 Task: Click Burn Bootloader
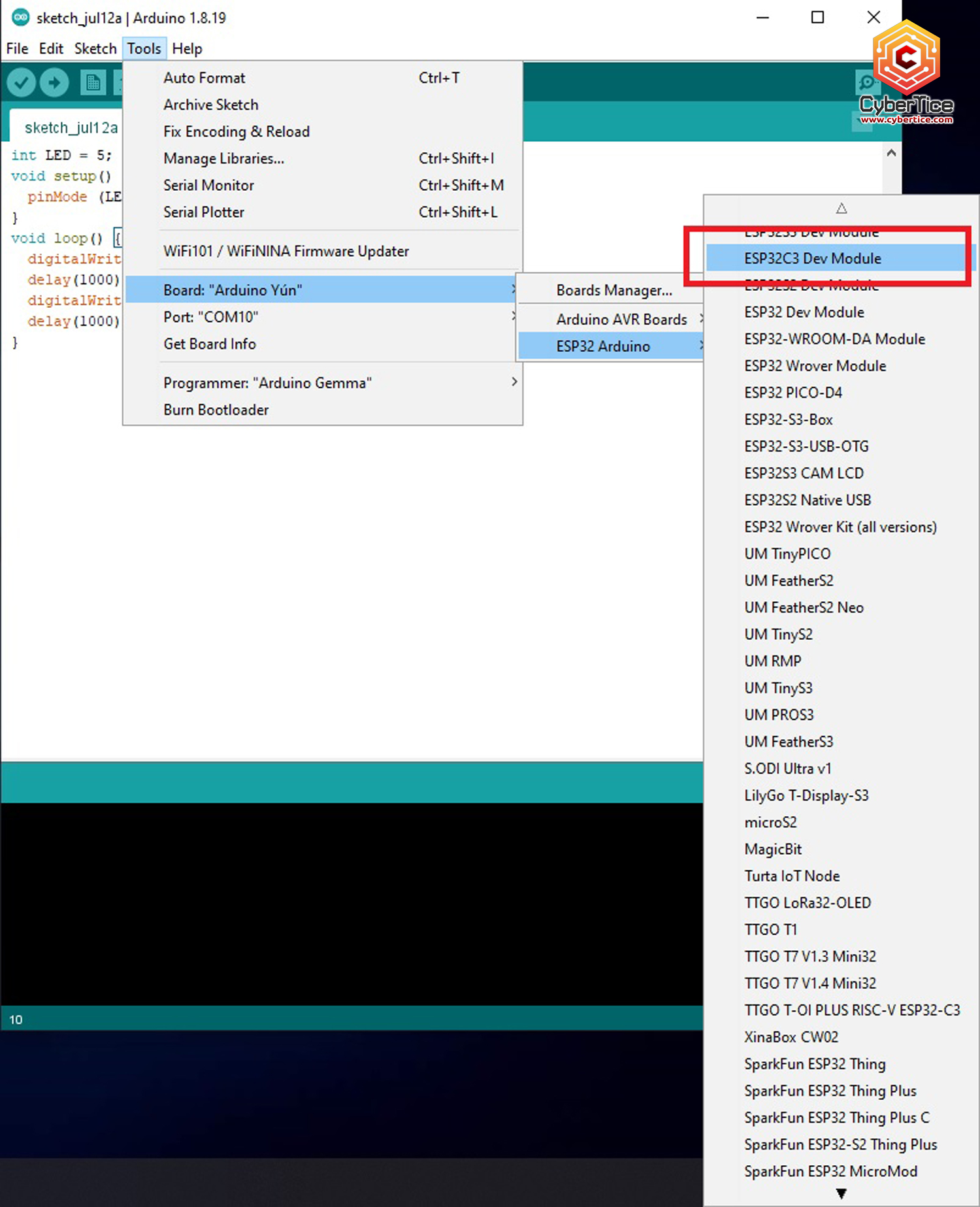pos(216,410)
